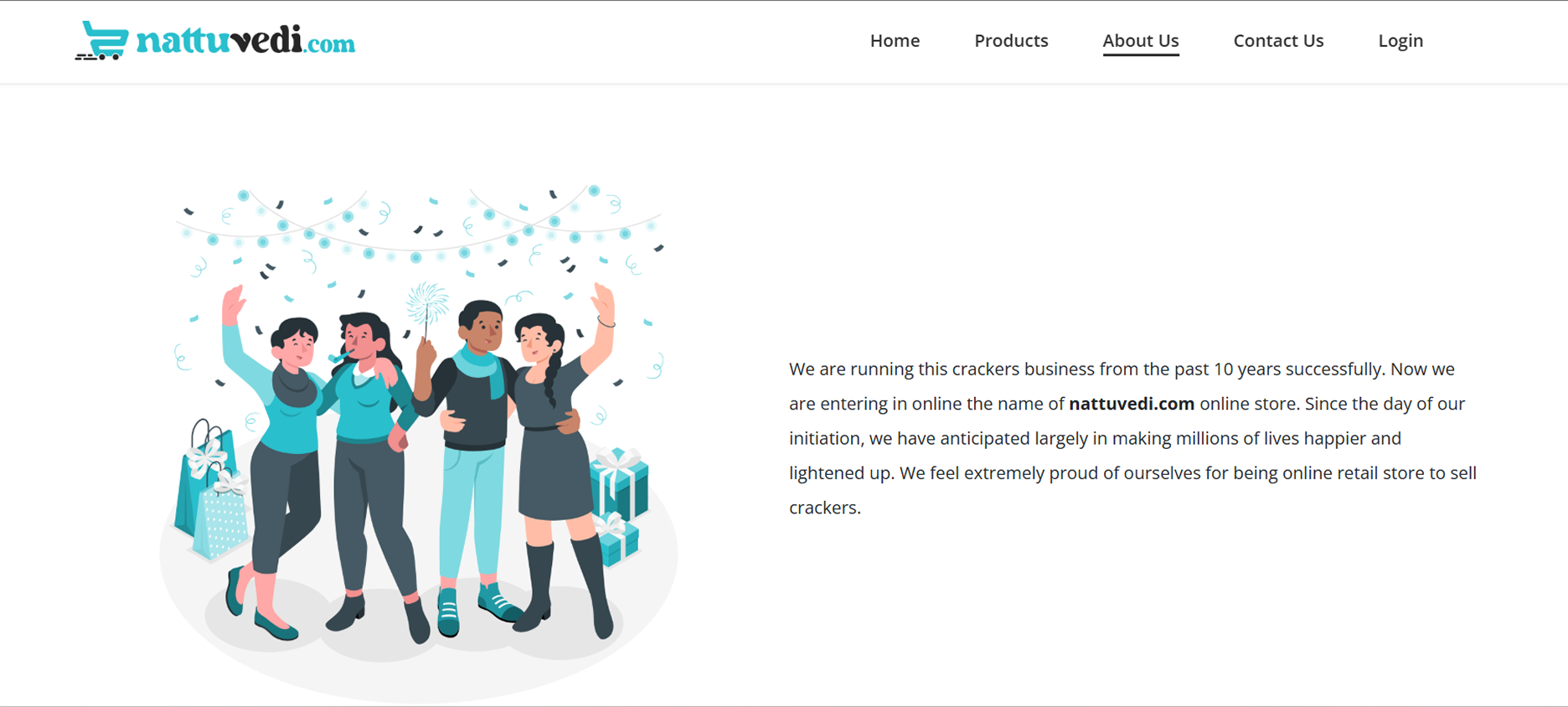The width and height of the screenshot is (1568, 707).
Task: Click the small gift box near boots
Action: (618, 540)
